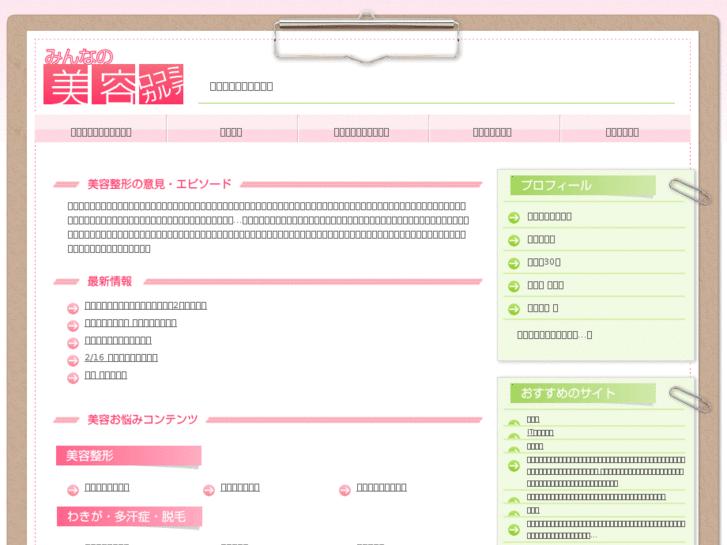
Task: Click the 美容整形の意見・エピソード heading
Action: coord(159,184)
